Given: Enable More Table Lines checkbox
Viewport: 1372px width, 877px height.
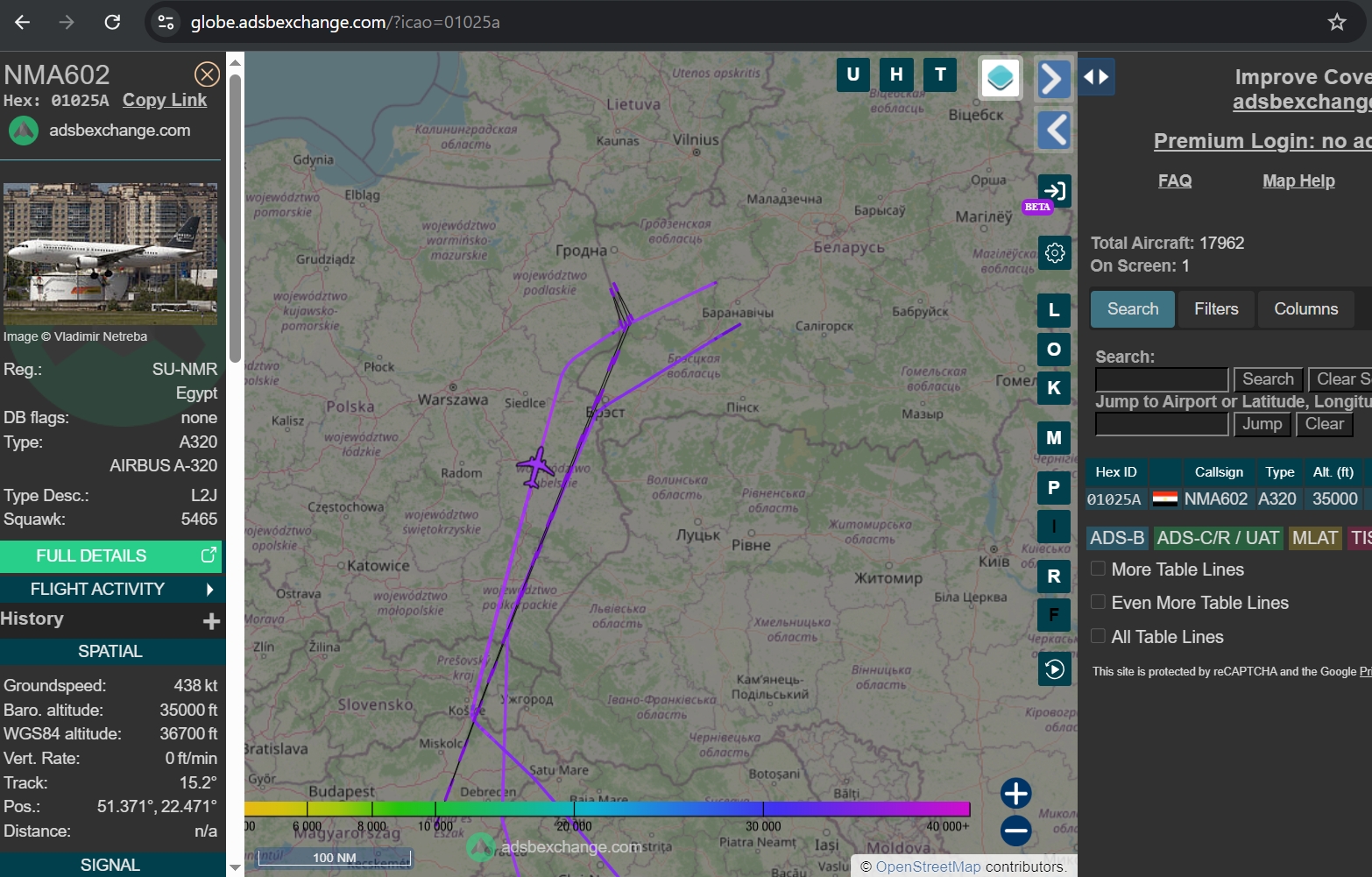Looking at the screenshot, I should tap(1098, 569).
